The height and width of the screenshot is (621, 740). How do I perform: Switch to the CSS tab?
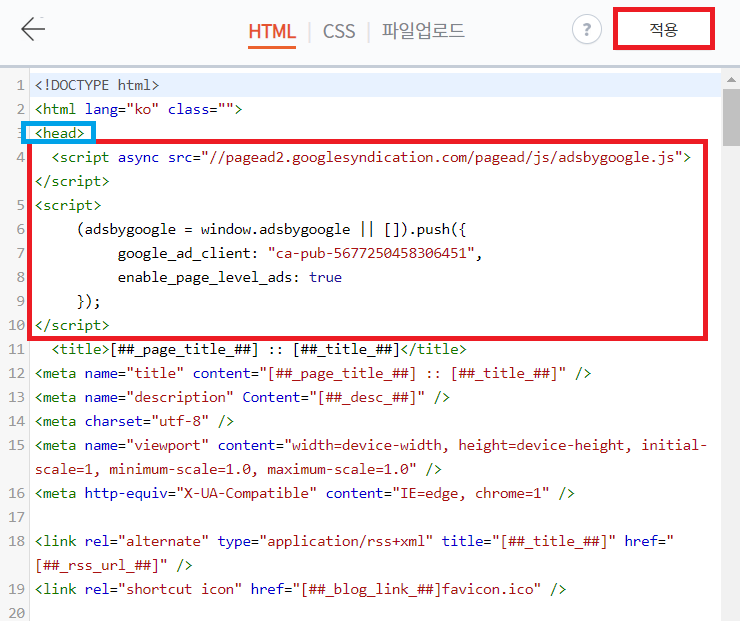pyautogui.click(x=339, y=32)
